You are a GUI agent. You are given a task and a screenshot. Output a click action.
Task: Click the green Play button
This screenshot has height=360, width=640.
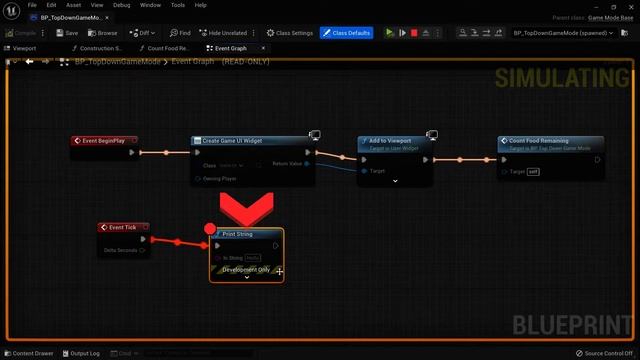pyautogui.click(x=389, y=33)
